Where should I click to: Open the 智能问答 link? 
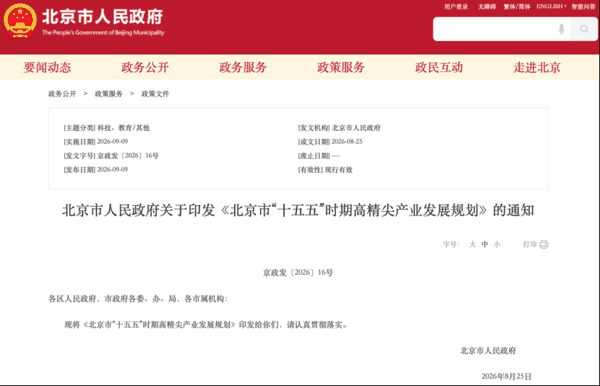584,7
